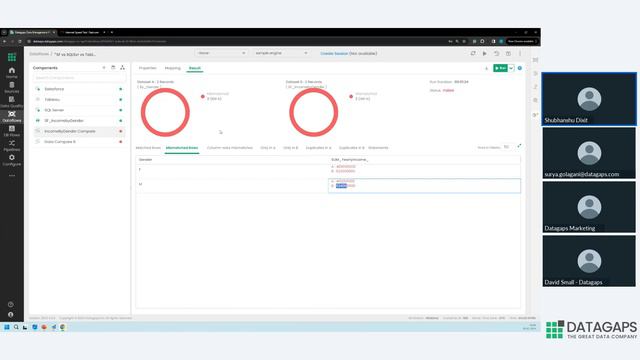
Task: Click the help question mark icon in sidebar
Action: pos(11,304)
